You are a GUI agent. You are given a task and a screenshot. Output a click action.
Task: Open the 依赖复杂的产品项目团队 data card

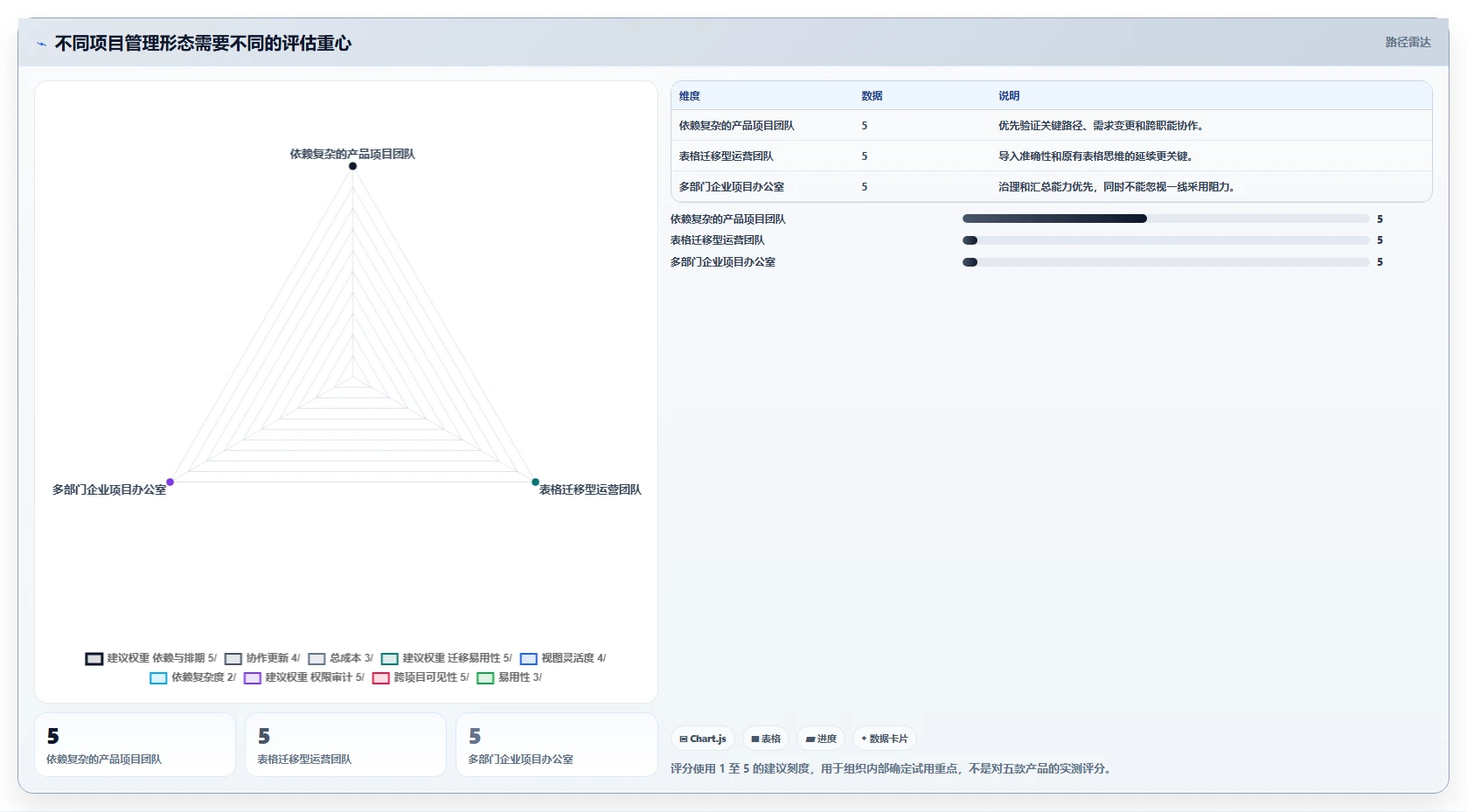[x=135, y=745]
